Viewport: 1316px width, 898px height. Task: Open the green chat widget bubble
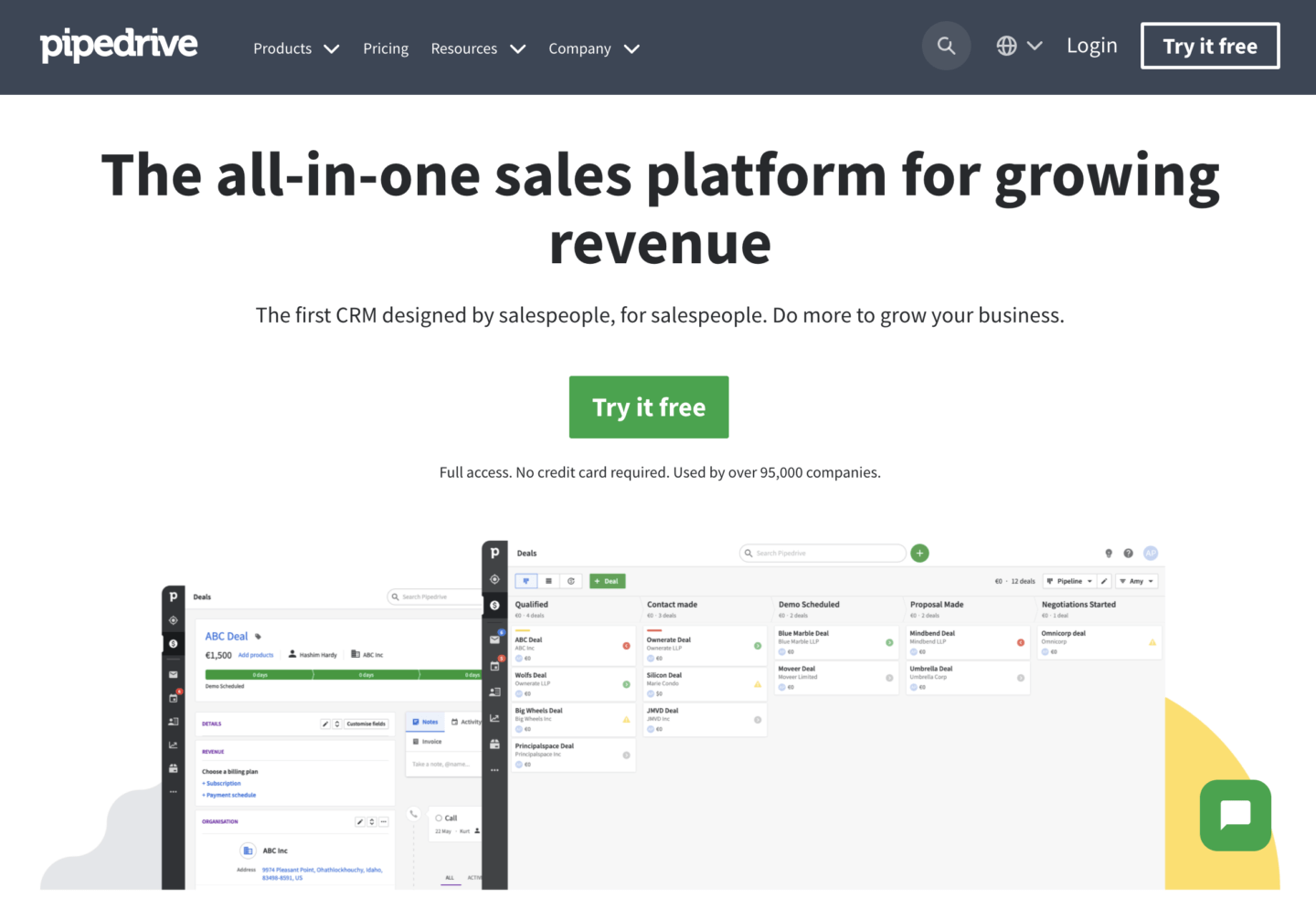pos(1236,815)
